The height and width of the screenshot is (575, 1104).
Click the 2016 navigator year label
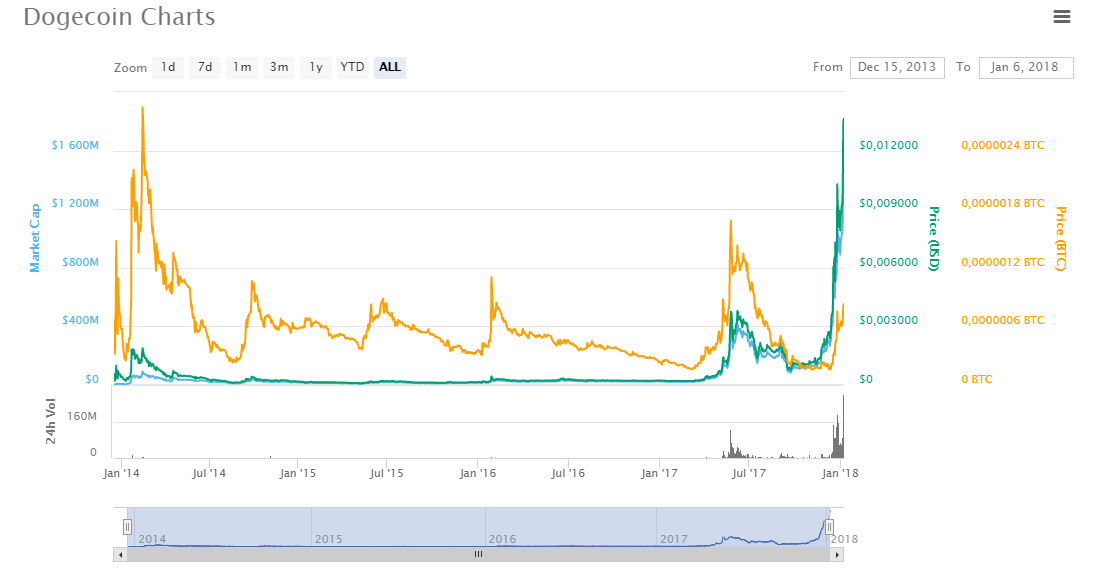point(502,539)
